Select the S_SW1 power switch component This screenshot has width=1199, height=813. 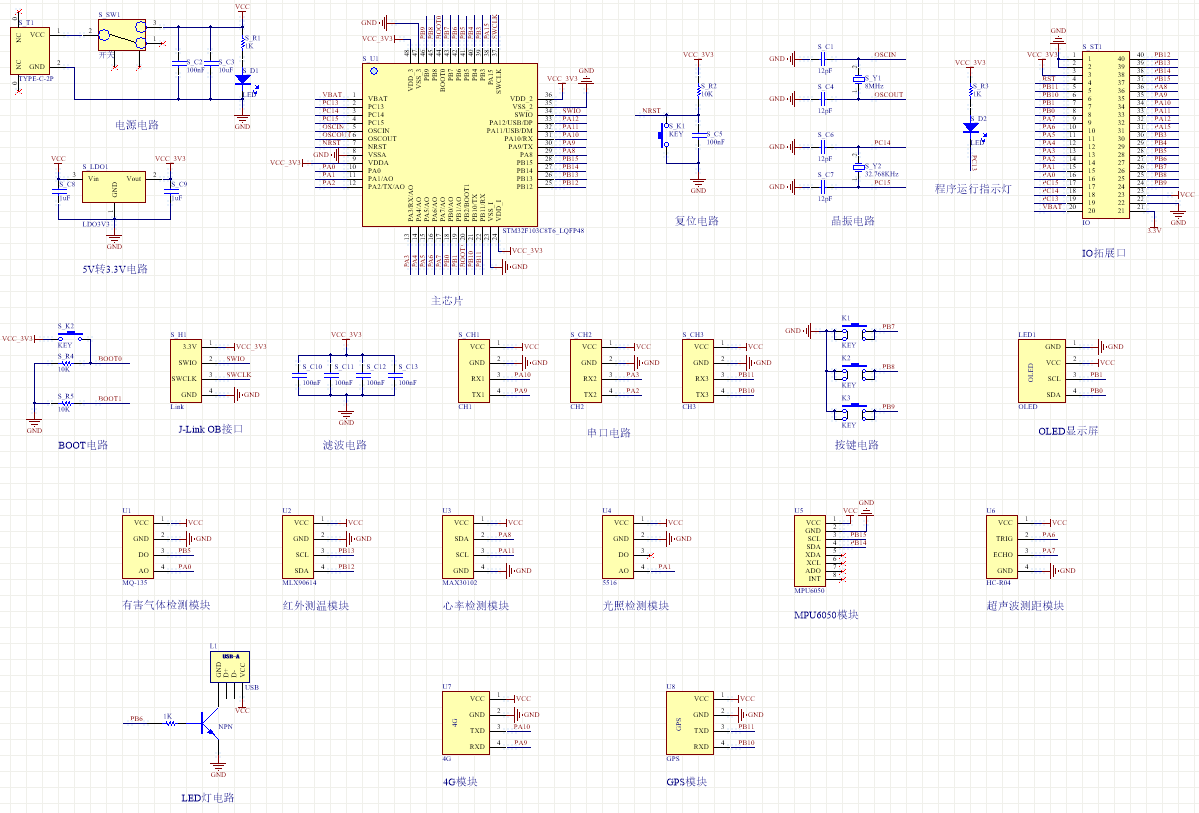(122, 34)
